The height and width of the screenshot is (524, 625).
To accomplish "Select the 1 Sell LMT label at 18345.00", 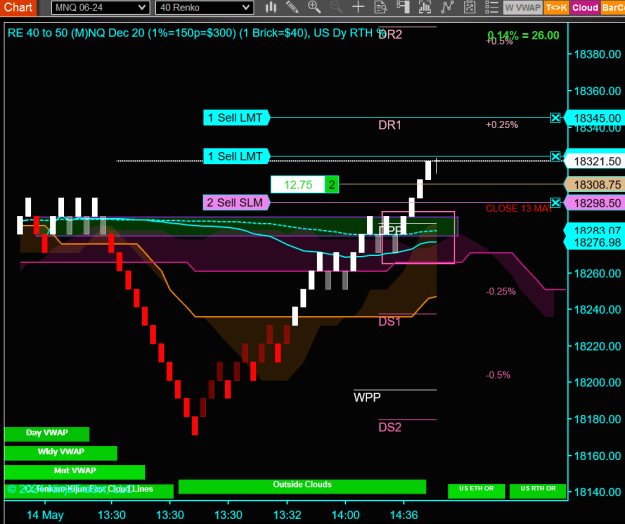I will pos(236,118).
